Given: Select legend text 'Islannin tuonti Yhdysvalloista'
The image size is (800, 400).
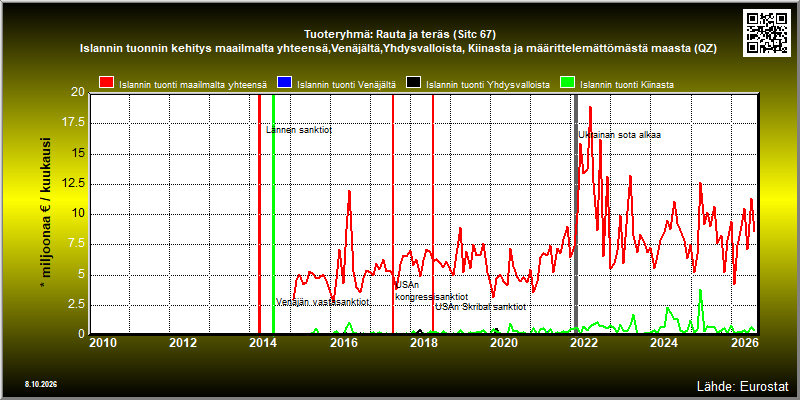Looking at the screenshot, I should coord(488,85).
